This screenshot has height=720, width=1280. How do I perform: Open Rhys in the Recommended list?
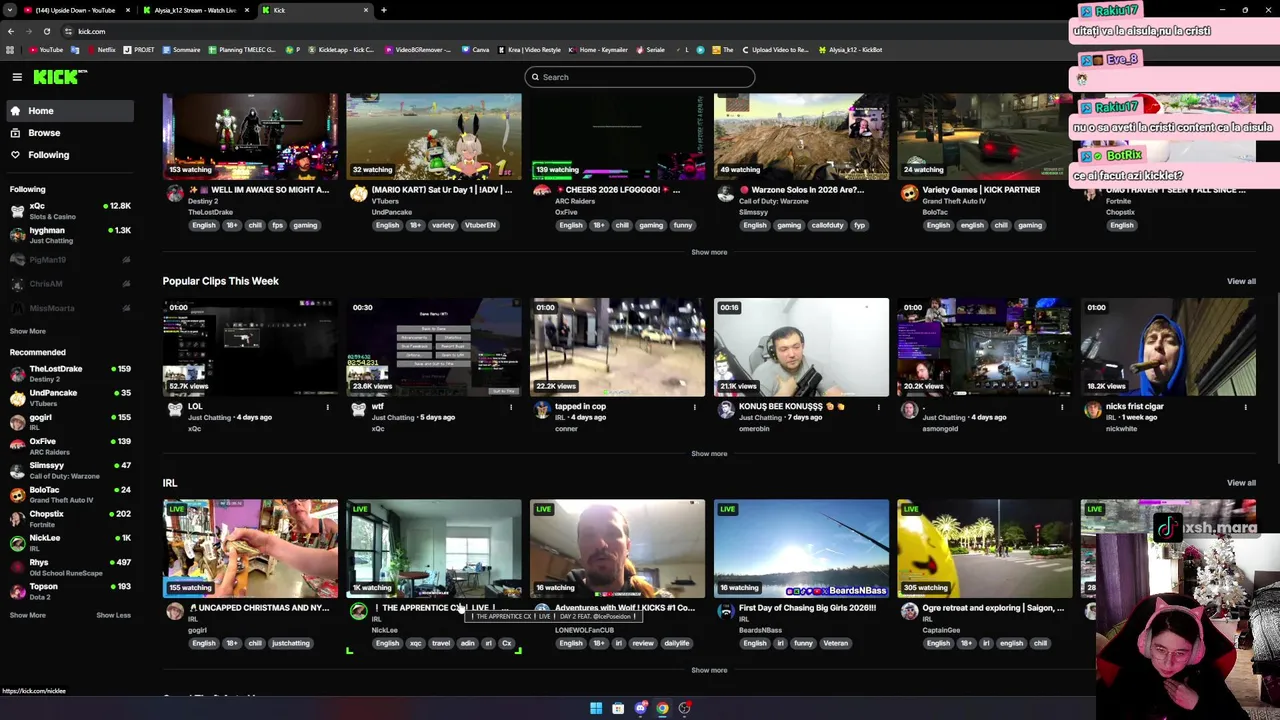click(x=70, y=567)
